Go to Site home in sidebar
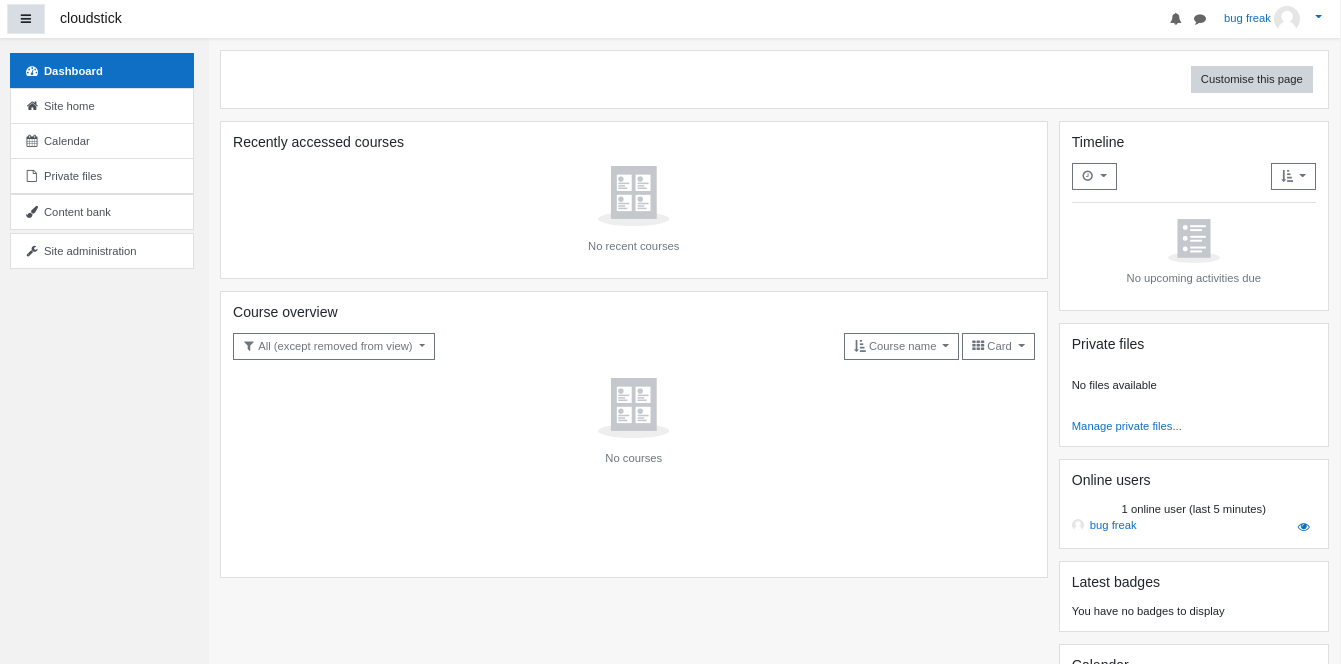The image size is (1341, 664). 102,106
